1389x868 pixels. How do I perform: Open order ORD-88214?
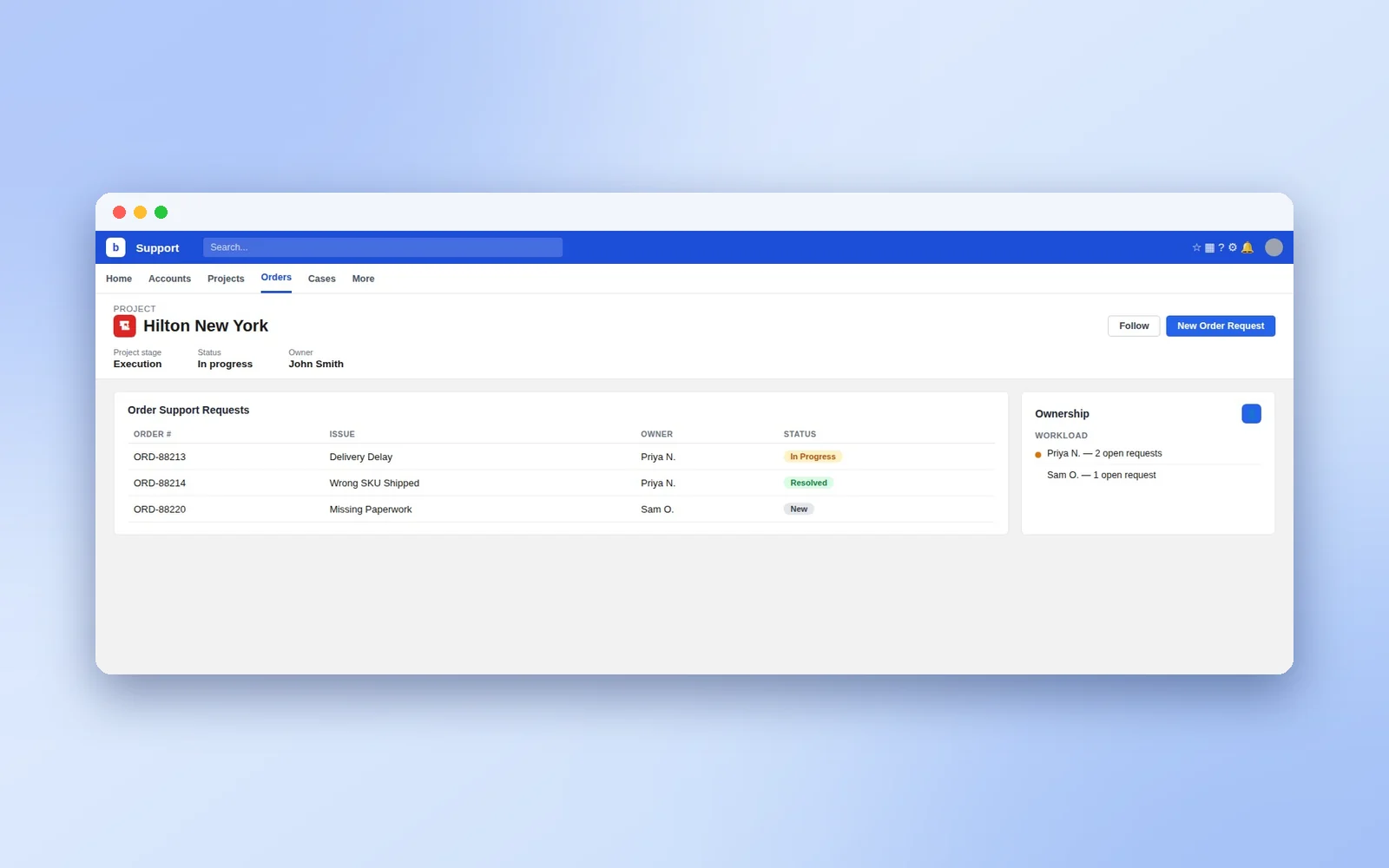(160, 483)
